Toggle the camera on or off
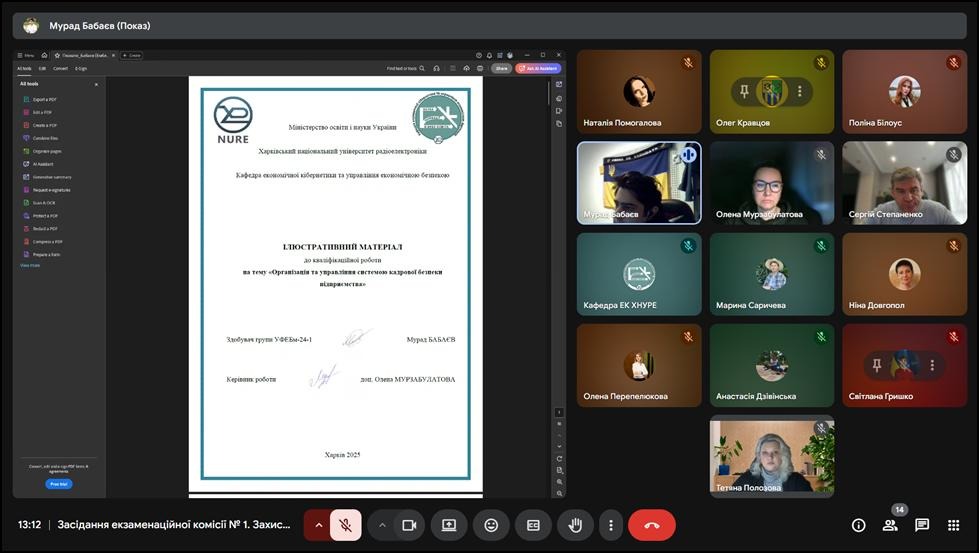The height and width of the screenshot is (553, 979). pos(409,525)
